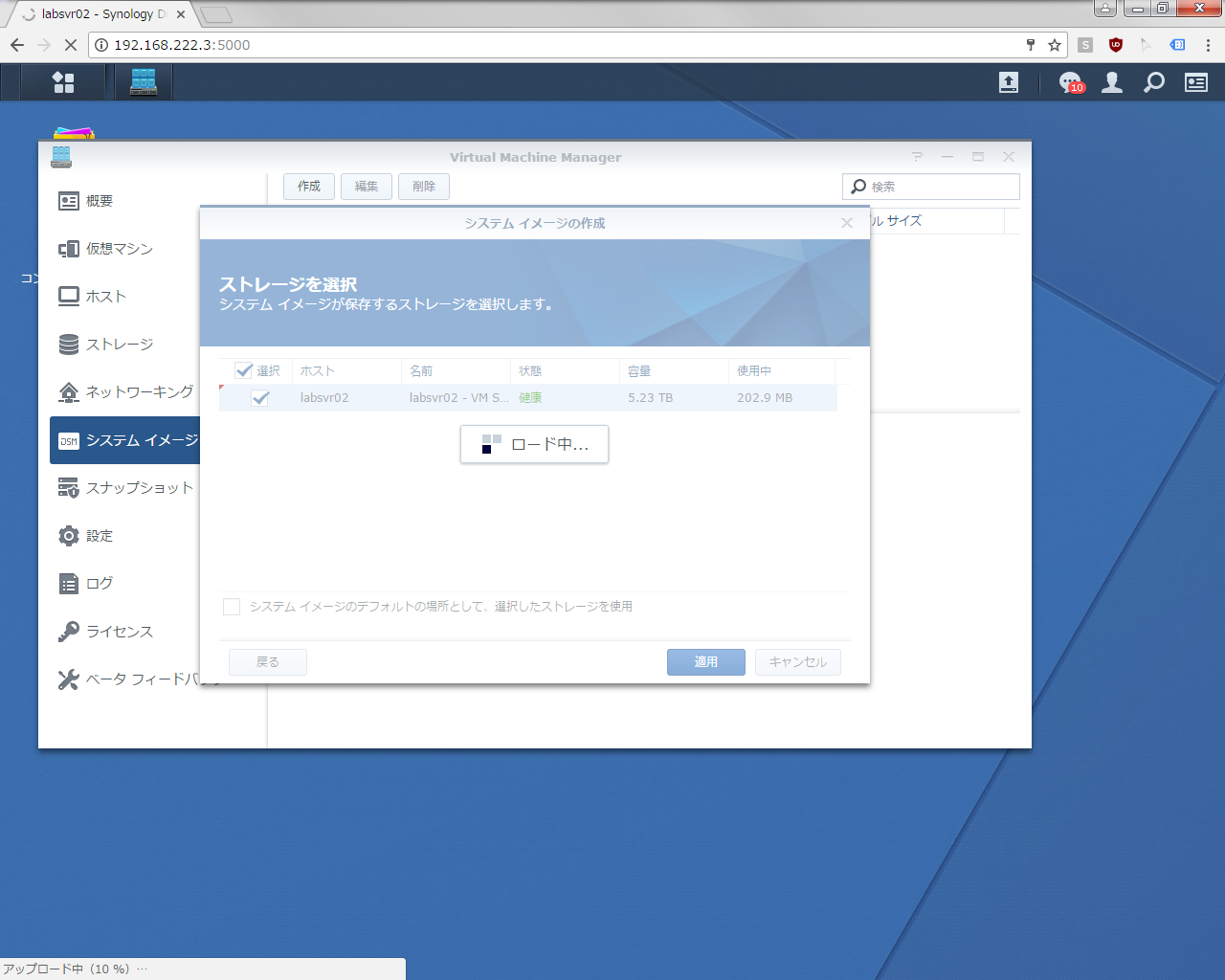Sort by 容量 column header

click(674, 371)
